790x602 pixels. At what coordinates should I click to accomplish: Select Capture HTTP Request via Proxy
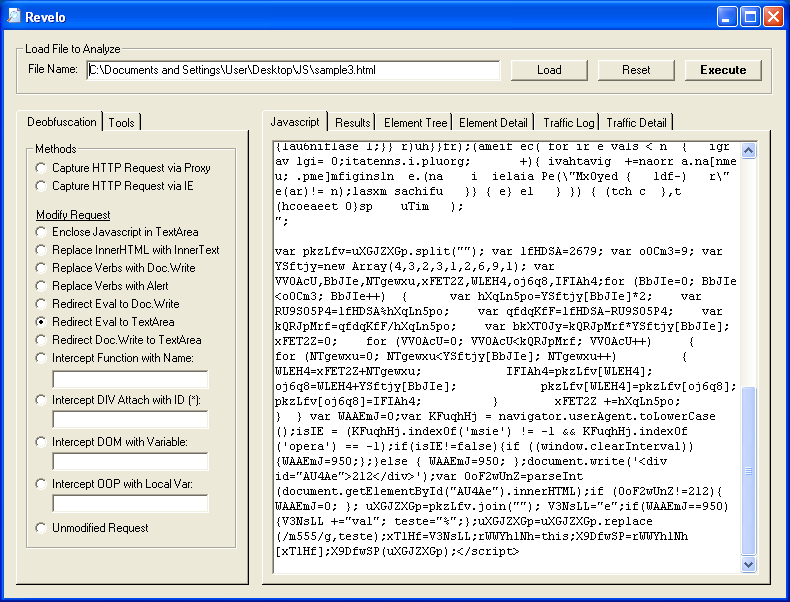coord(41,168)
